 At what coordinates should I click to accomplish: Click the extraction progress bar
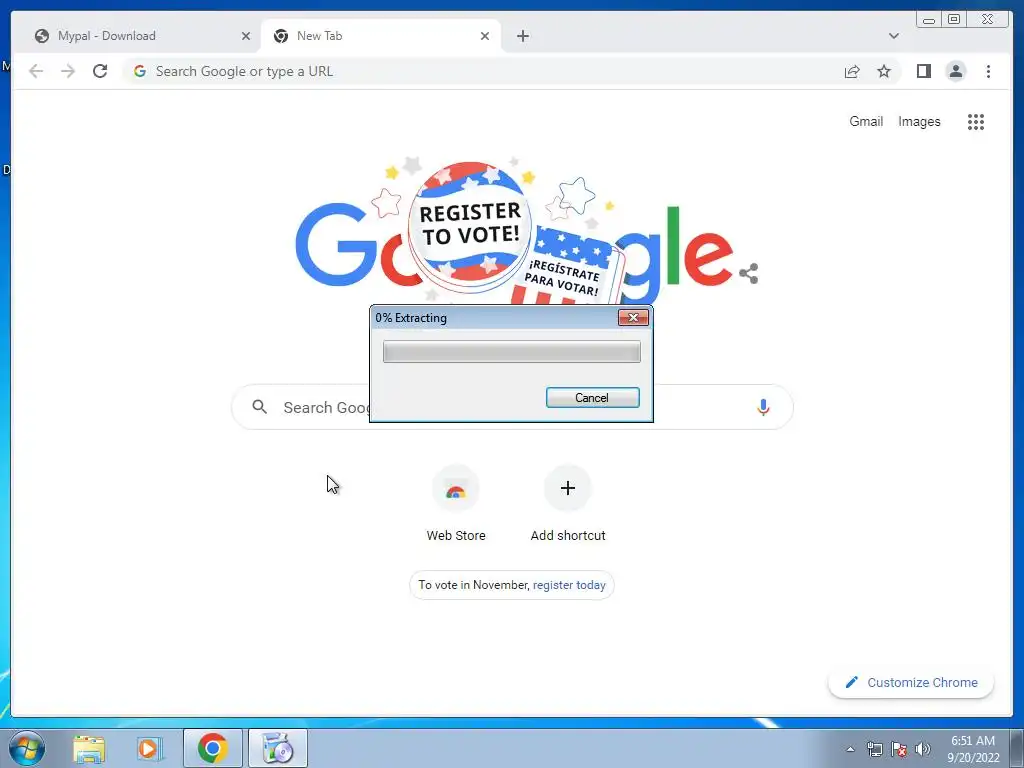pyautogui.click(x=511, y=351)
